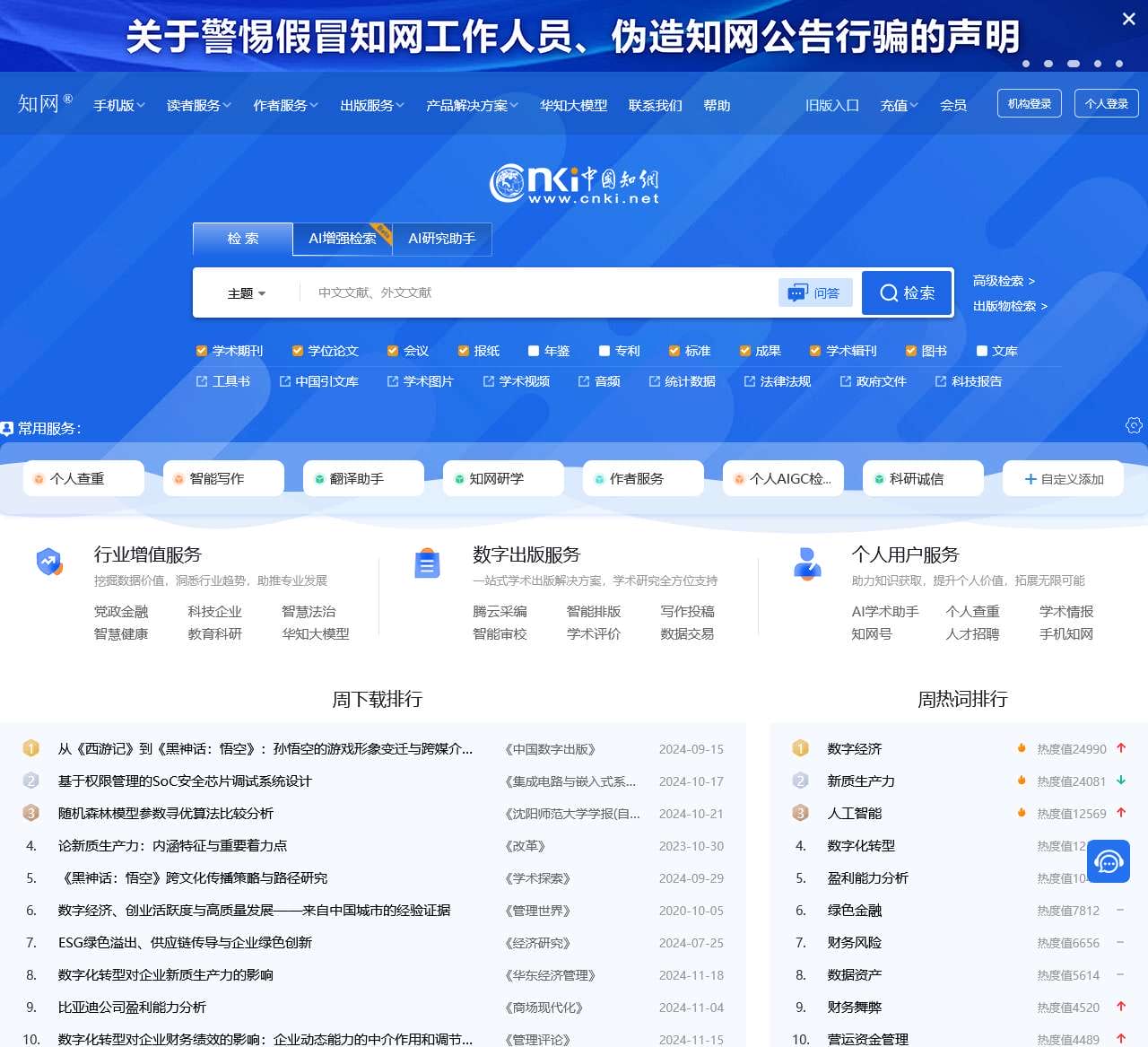This screenshot has width=1148, height=1047.
Task: Click the 个人用户服务 person icon
Action: point(807,564)
